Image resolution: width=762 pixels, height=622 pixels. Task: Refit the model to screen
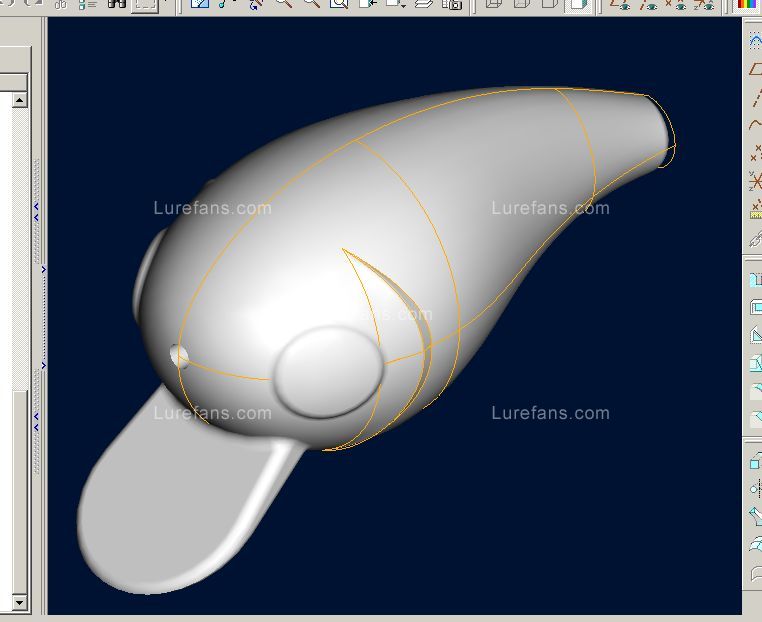[339, 4]
